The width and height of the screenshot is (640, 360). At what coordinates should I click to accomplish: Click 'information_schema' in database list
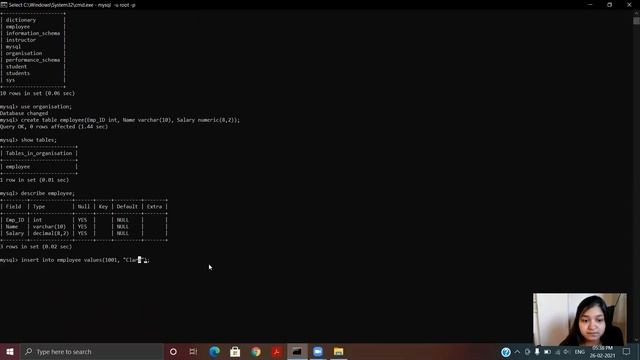coord(33,33)
